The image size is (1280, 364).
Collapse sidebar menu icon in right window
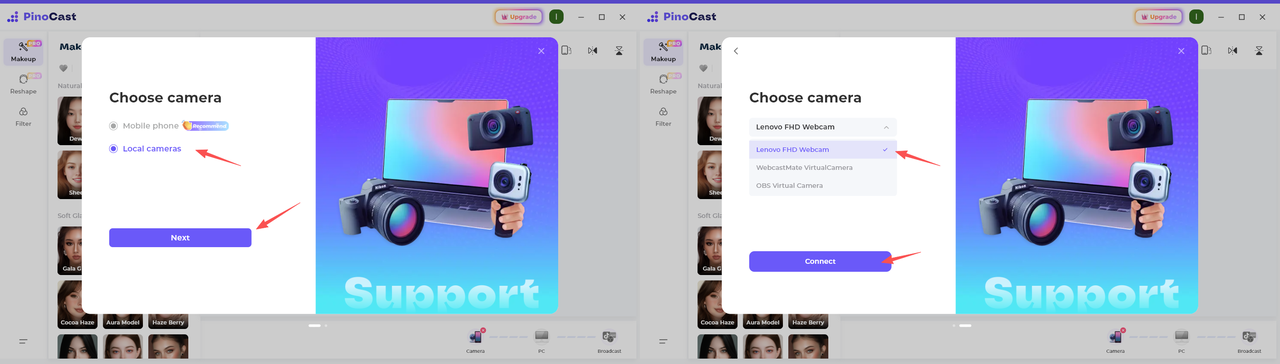(x=663, y=341)
